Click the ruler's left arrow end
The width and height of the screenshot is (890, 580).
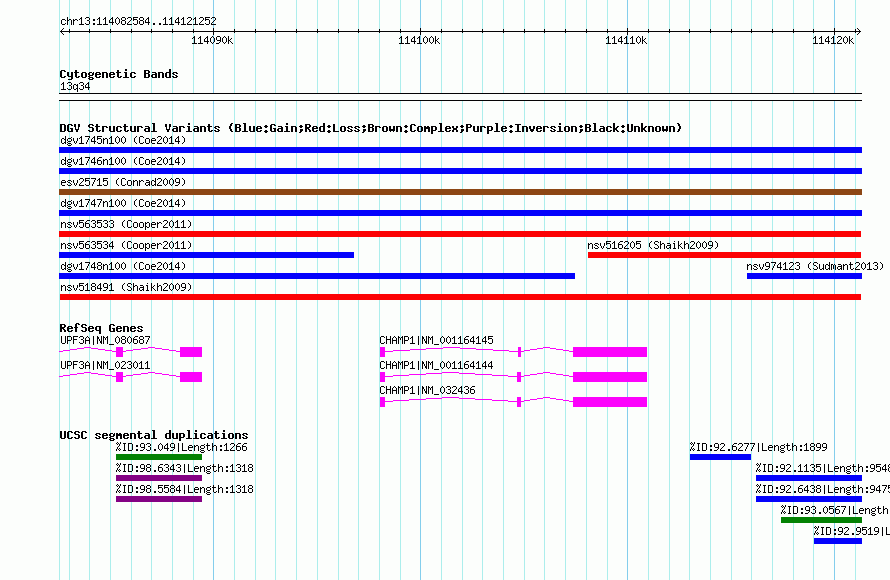coord(62,31)
